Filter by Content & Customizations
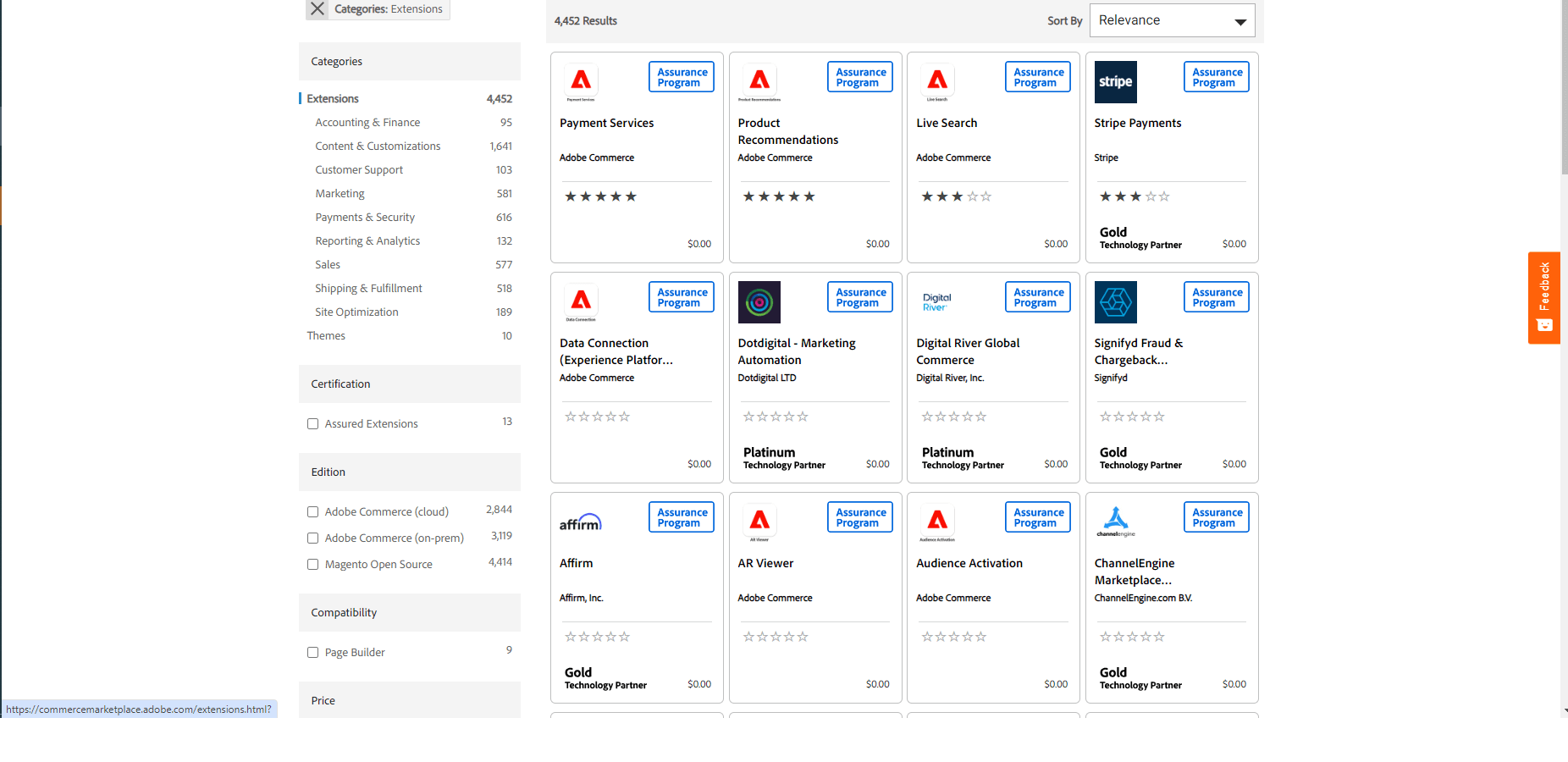The image size is (1568, 762). tap(378, 146)
